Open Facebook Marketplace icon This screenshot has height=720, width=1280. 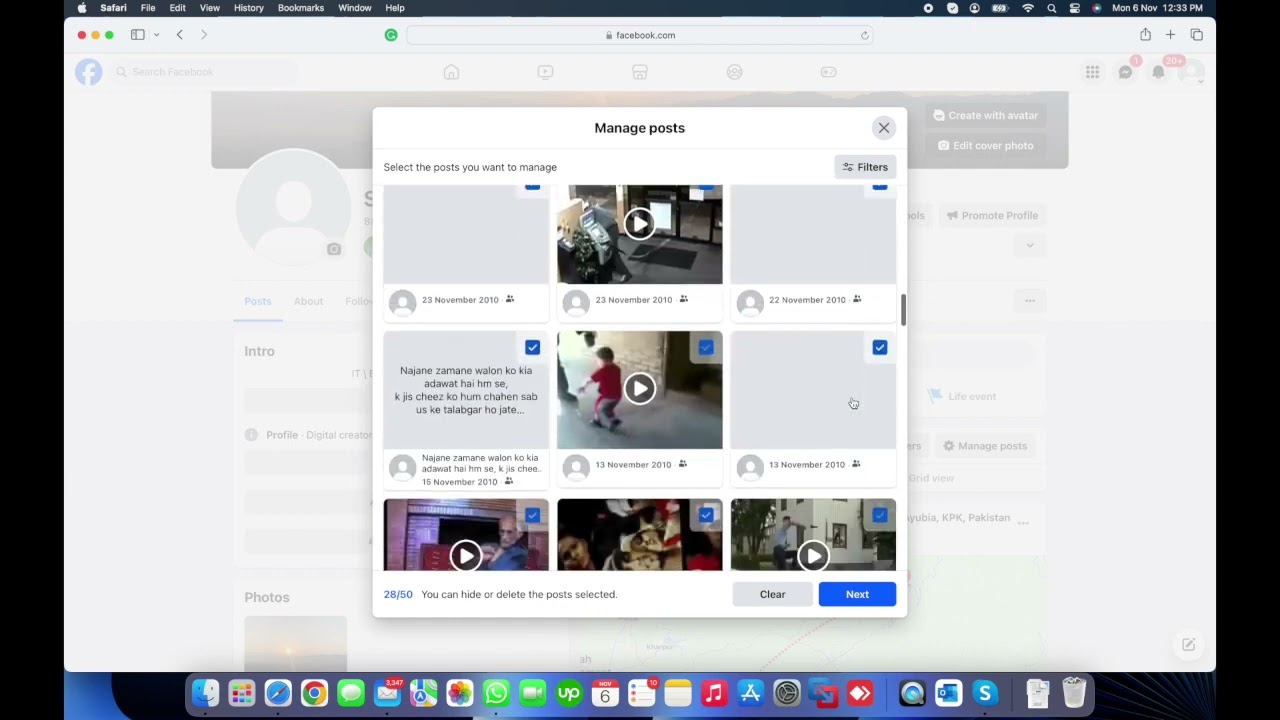pyautogui.click(x=640, y=72)
